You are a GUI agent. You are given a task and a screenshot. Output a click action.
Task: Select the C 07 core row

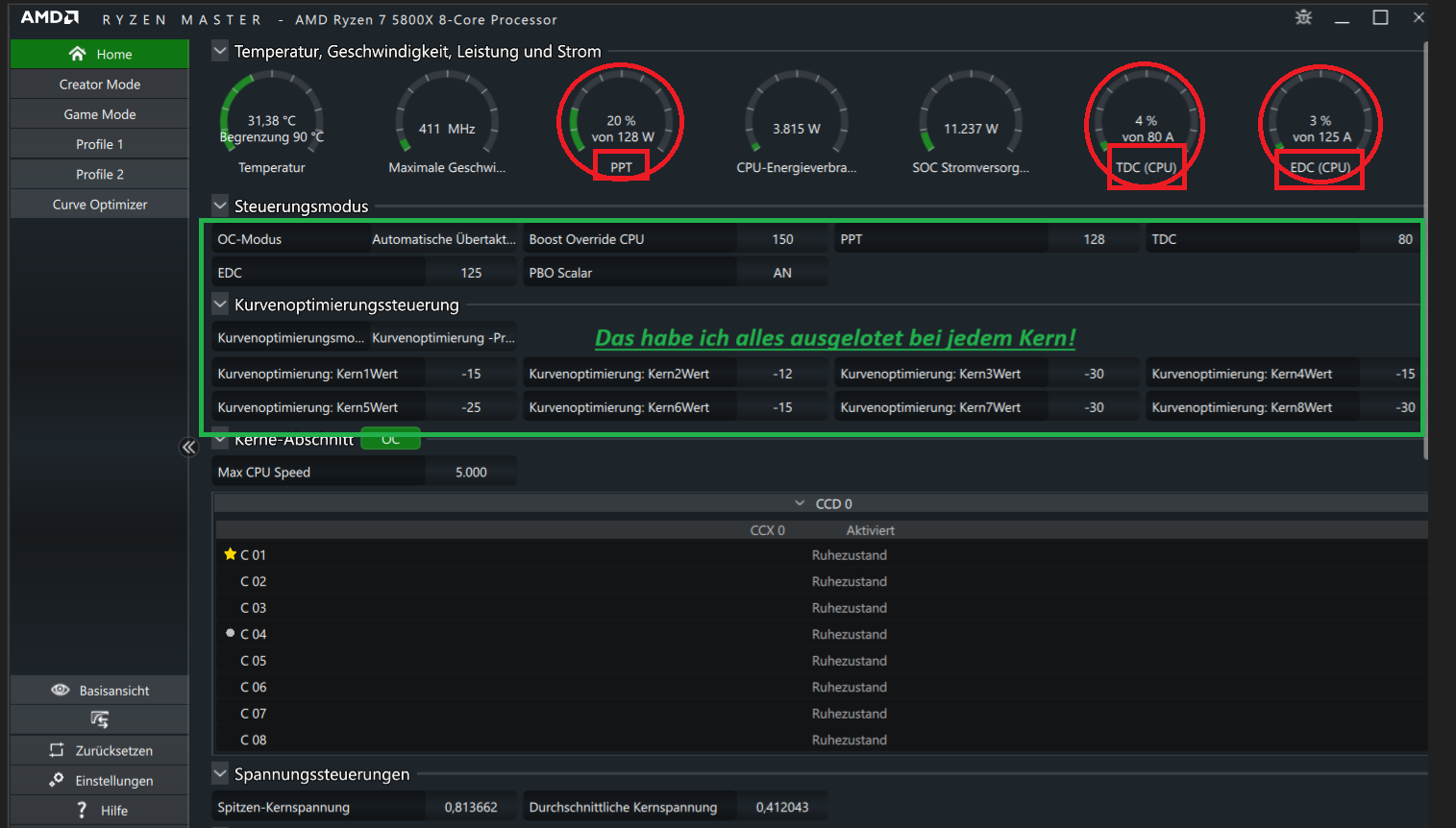821,713
